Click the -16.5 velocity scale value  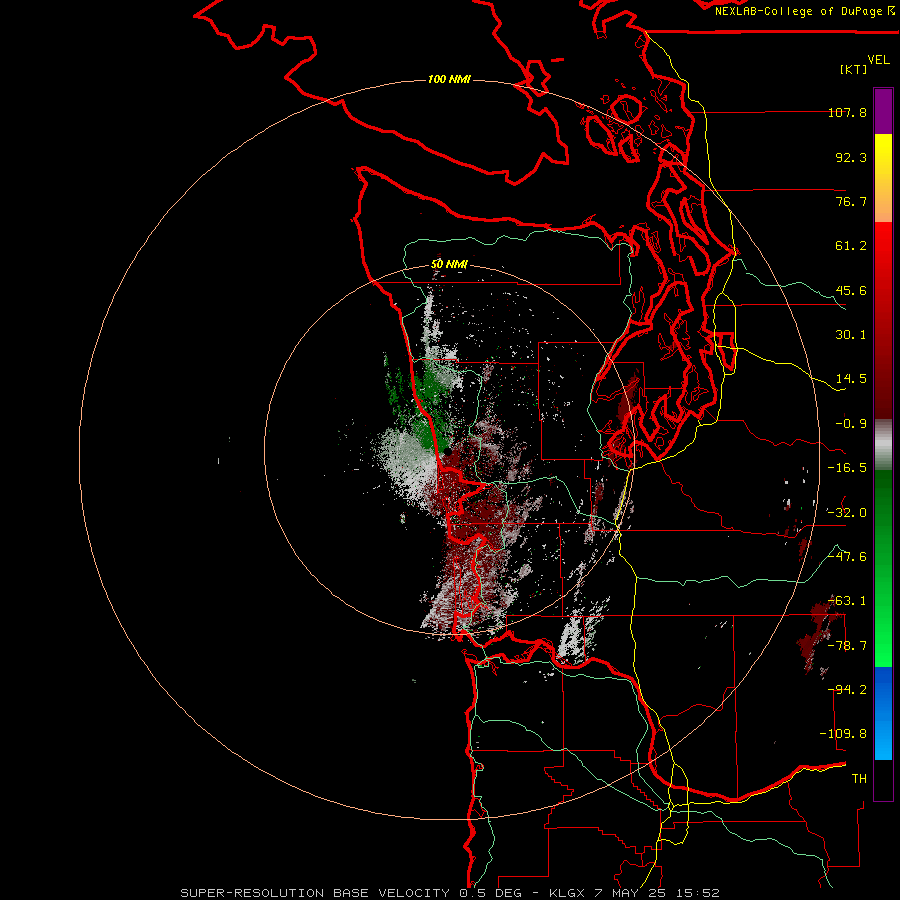tap(847, 468)
